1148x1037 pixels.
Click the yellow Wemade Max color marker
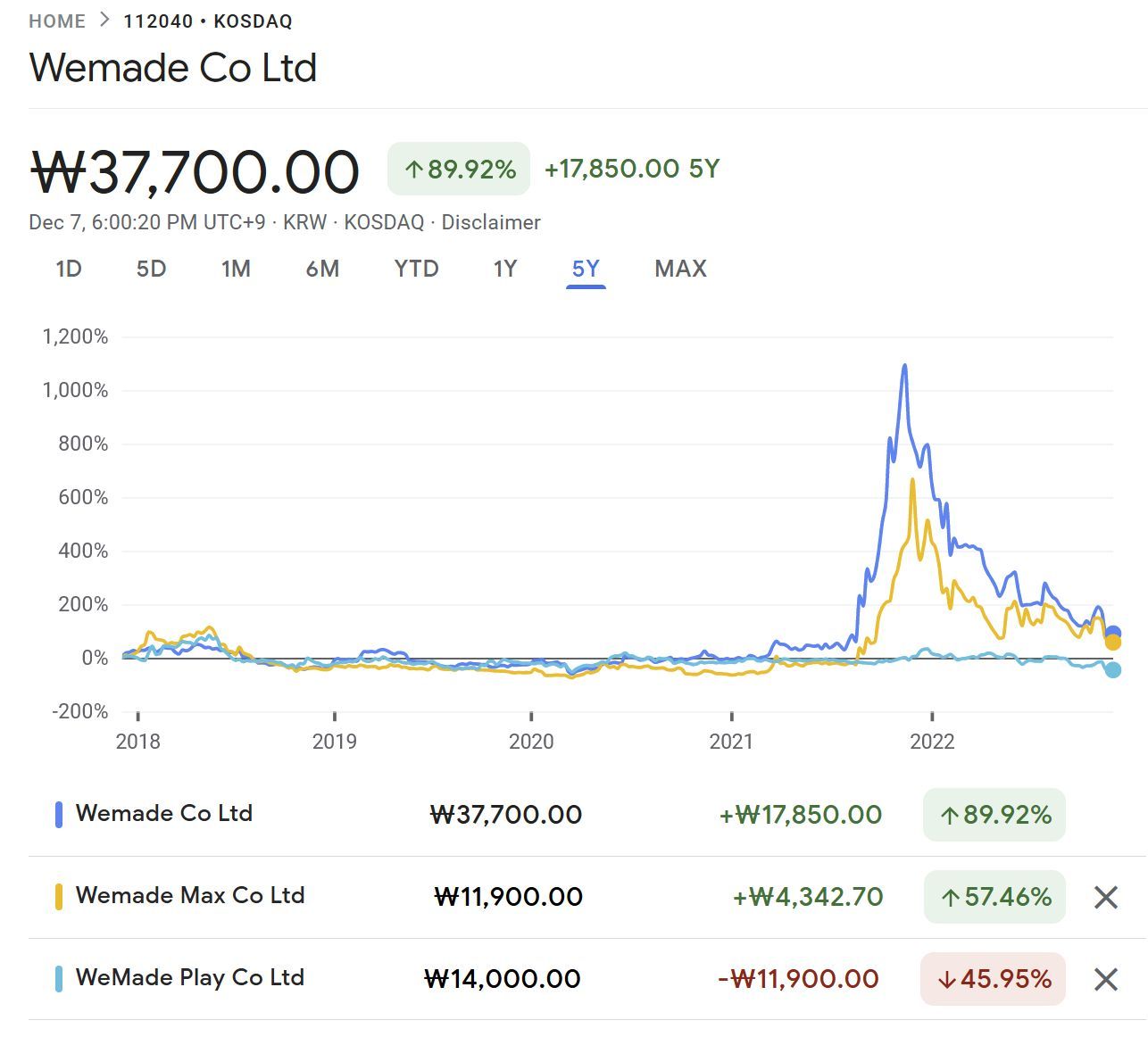pyautogui.click(x=59, y=896)
